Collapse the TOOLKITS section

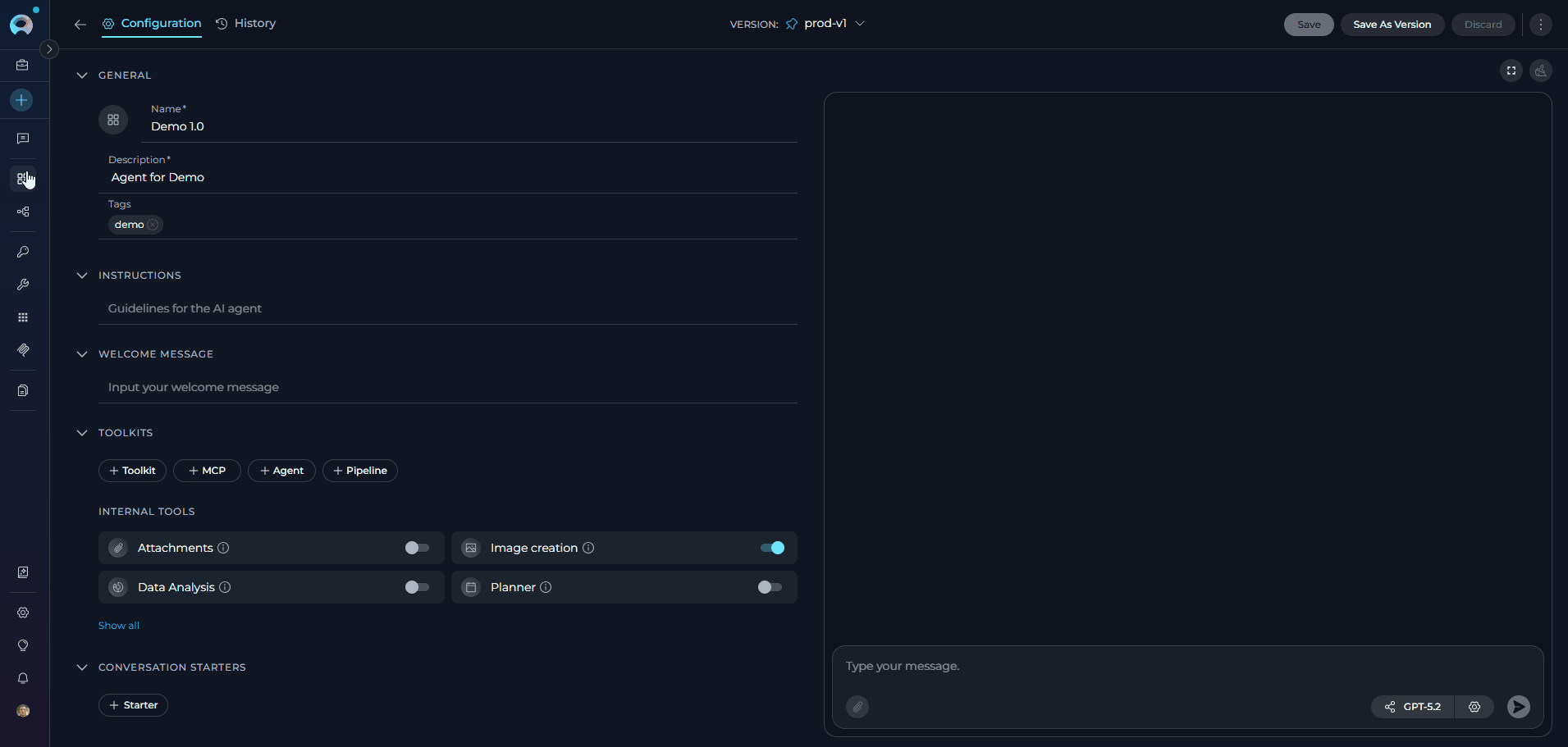coord(82,432)
